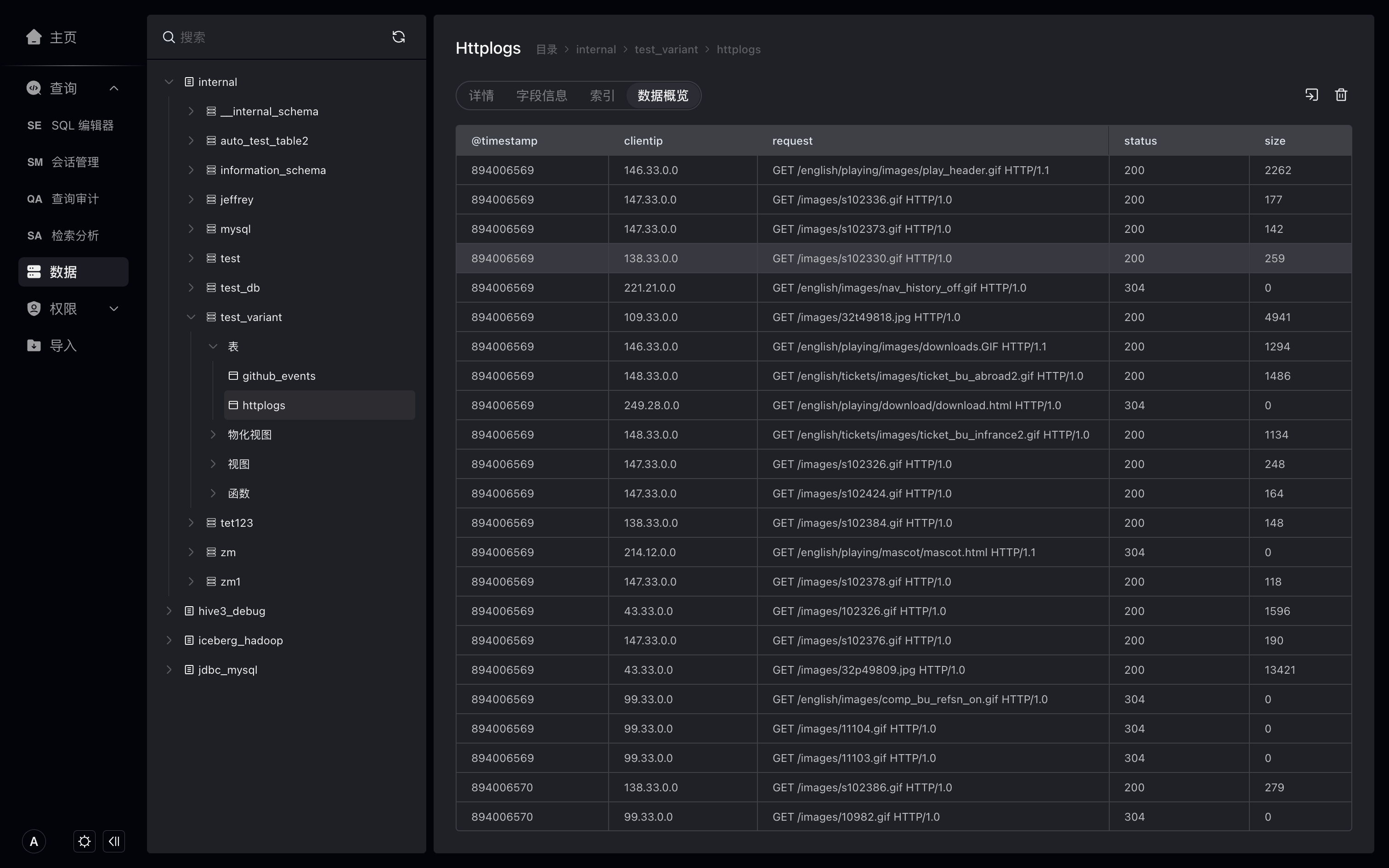Expand the auto_test_table2 chevron
The height and width of the screenshot is (868, 1389).
[x=191, y=140]
